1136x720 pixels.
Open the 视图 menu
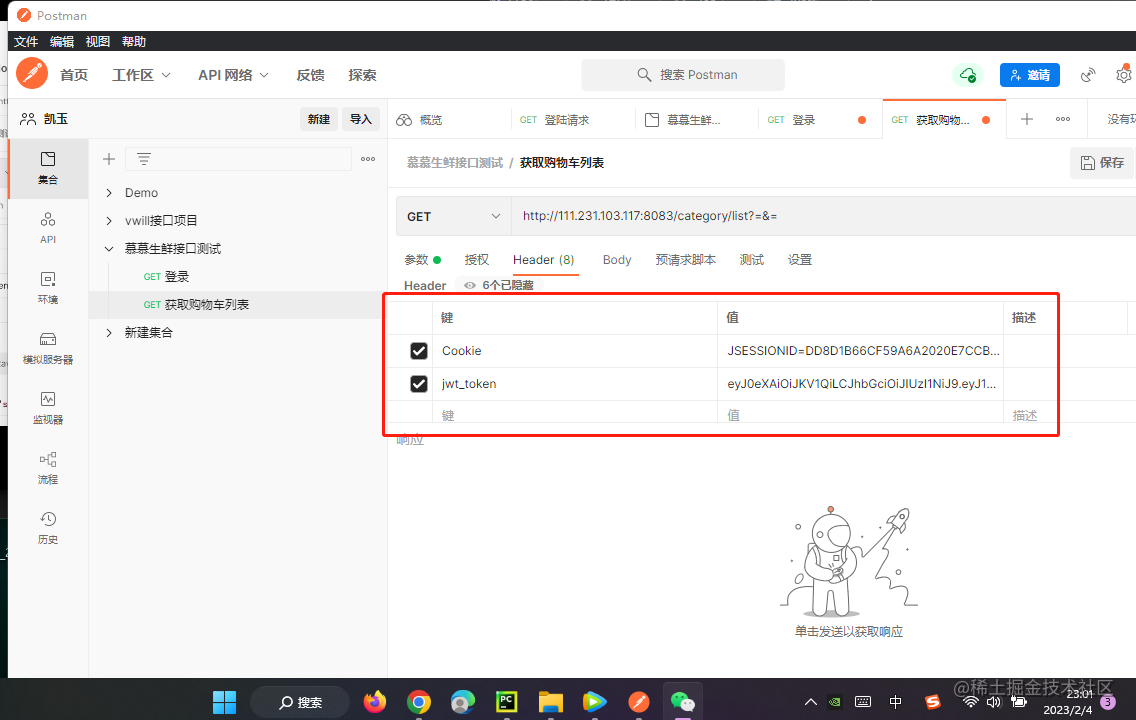pyautogui.click(x=98, y=41)
